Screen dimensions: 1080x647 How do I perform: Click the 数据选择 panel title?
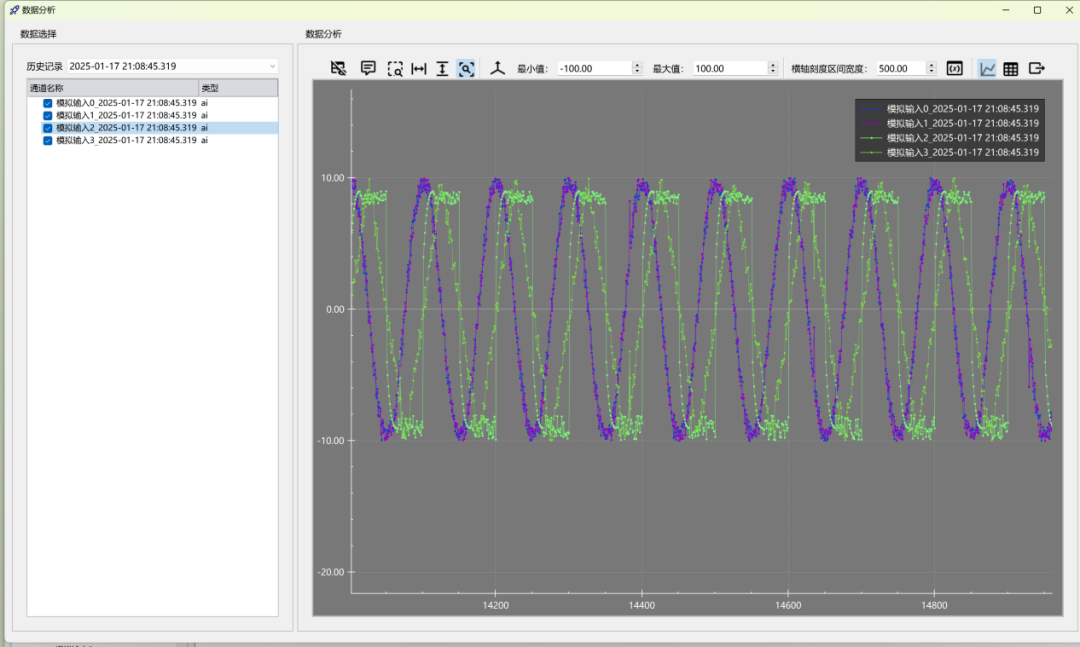[x=39, y=34]
